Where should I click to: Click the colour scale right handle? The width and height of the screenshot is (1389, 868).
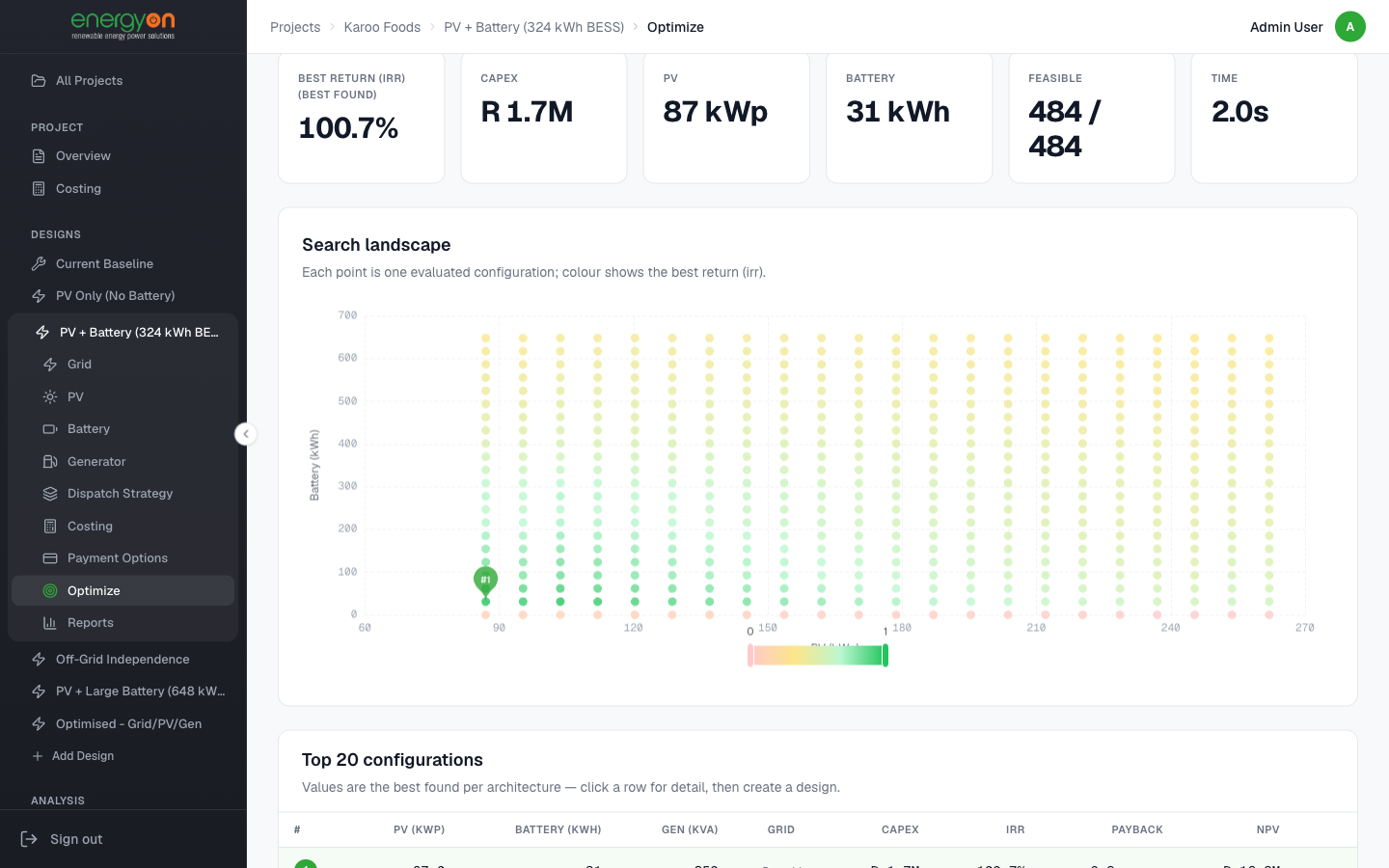(x=885, y=656)
